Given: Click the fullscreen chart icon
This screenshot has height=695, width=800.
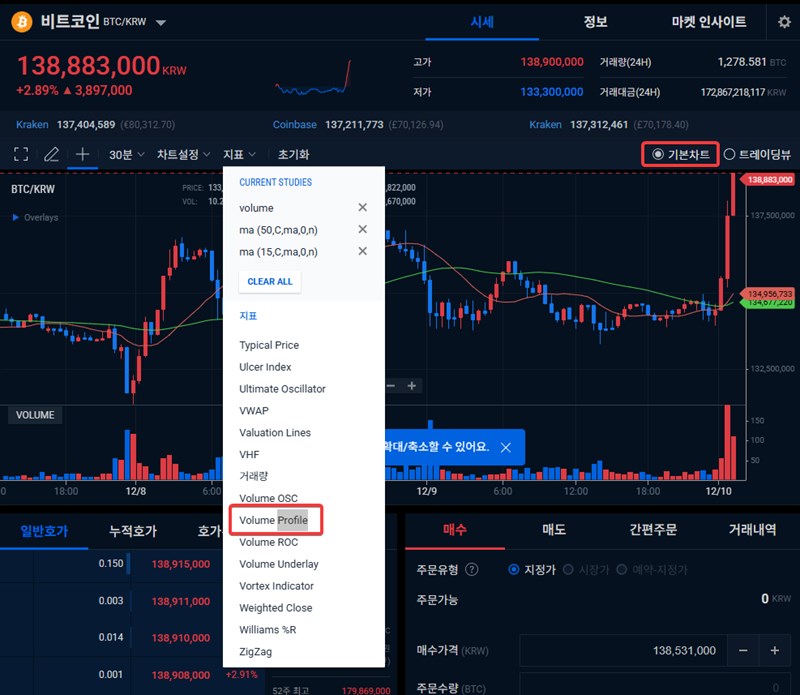Looking at the screenshot, I should (x=21, y=154).
